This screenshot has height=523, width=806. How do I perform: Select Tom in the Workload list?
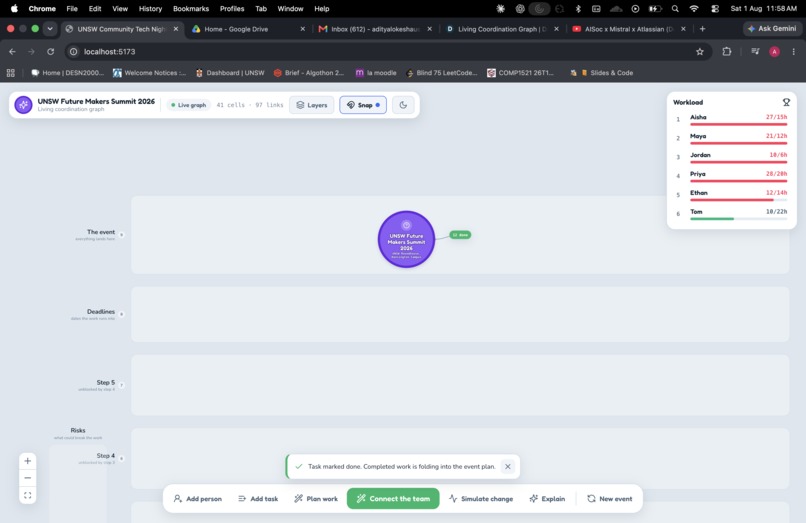coord(731,214)
